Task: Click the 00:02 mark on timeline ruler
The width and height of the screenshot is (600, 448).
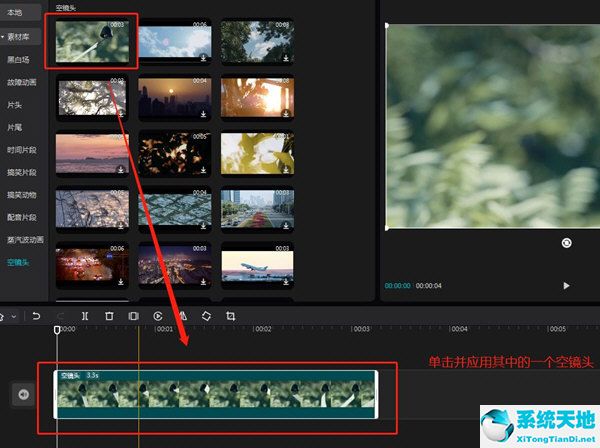Action: click(x=262, y=329)
